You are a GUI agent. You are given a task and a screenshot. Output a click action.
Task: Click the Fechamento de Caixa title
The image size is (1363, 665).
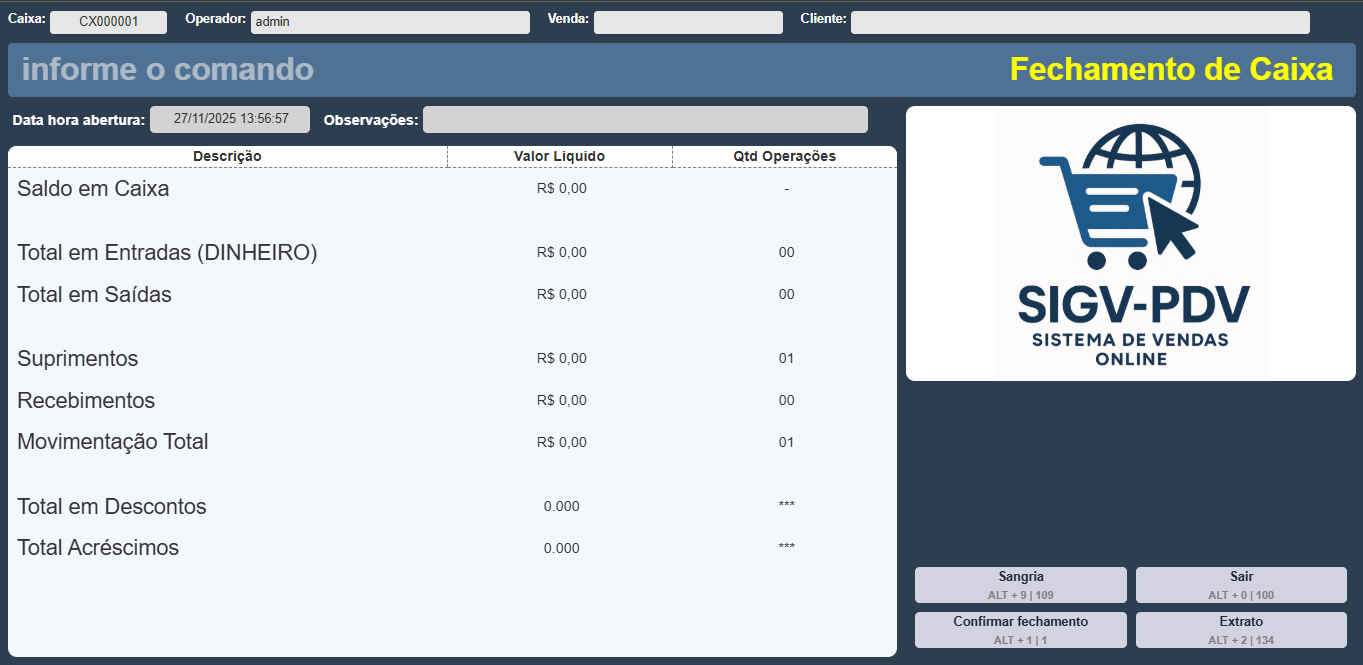[x=1171, y=70]
